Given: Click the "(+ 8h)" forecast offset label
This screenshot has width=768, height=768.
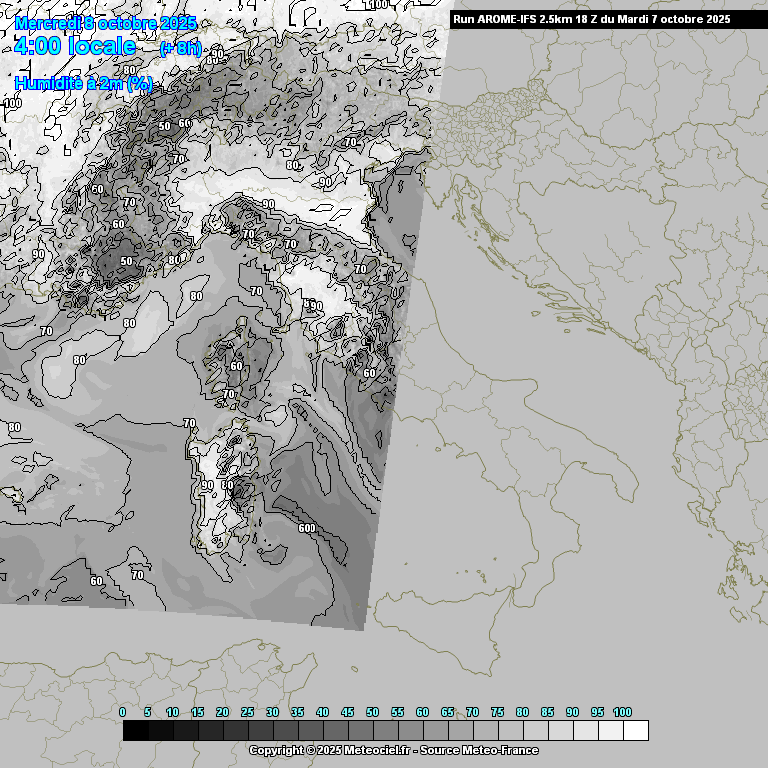Looking at the screenshot, I should (180, 48).
